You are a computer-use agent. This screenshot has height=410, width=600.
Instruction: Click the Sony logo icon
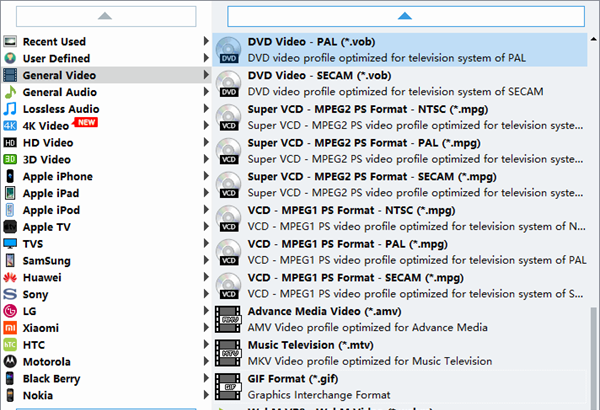[10, 294]
